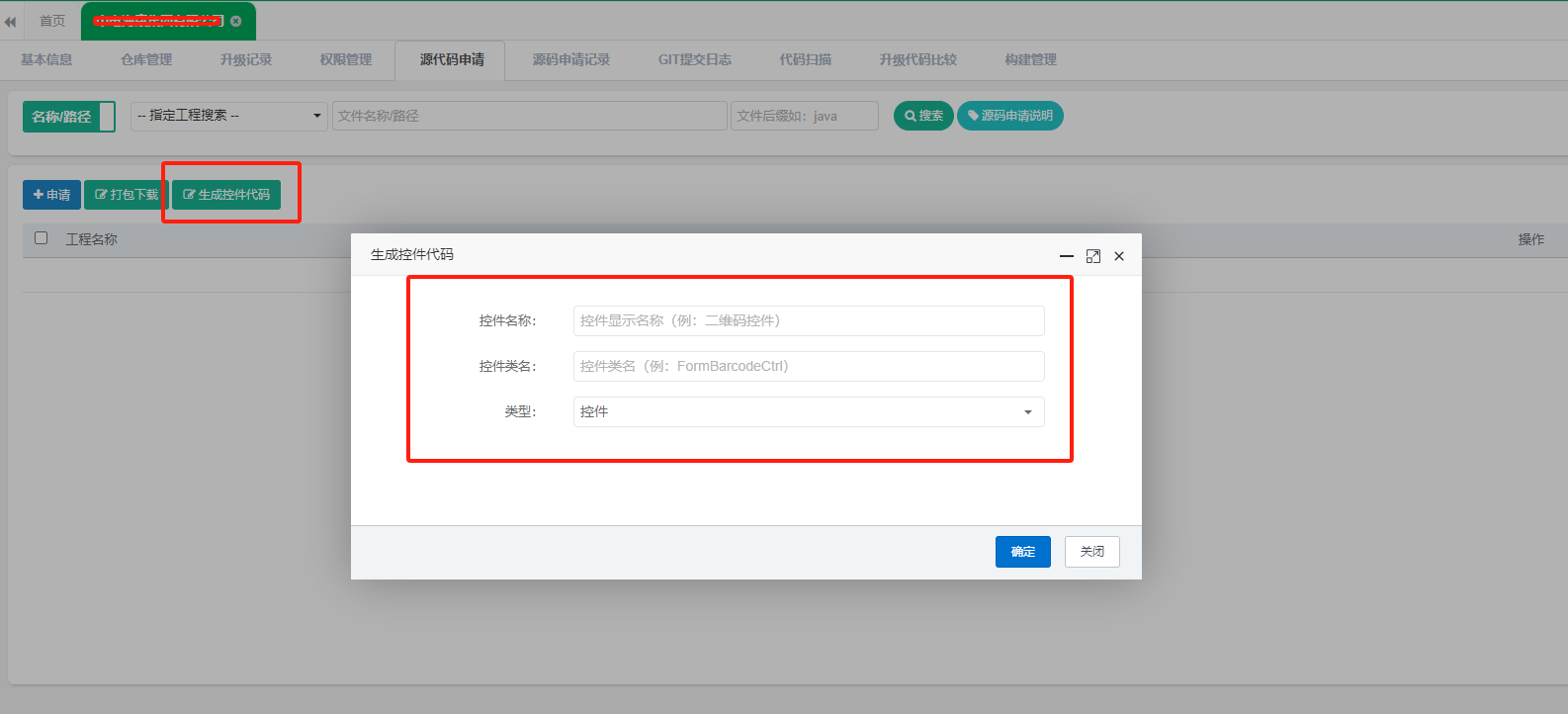Open the 源码申请说明 help button
1568x714 pixels.
(1010, 116)
